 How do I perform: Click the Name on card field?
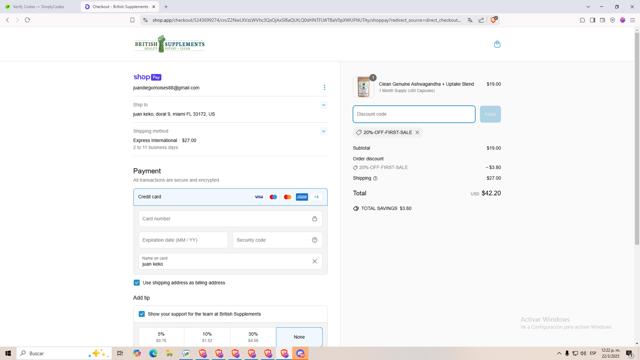230,261
